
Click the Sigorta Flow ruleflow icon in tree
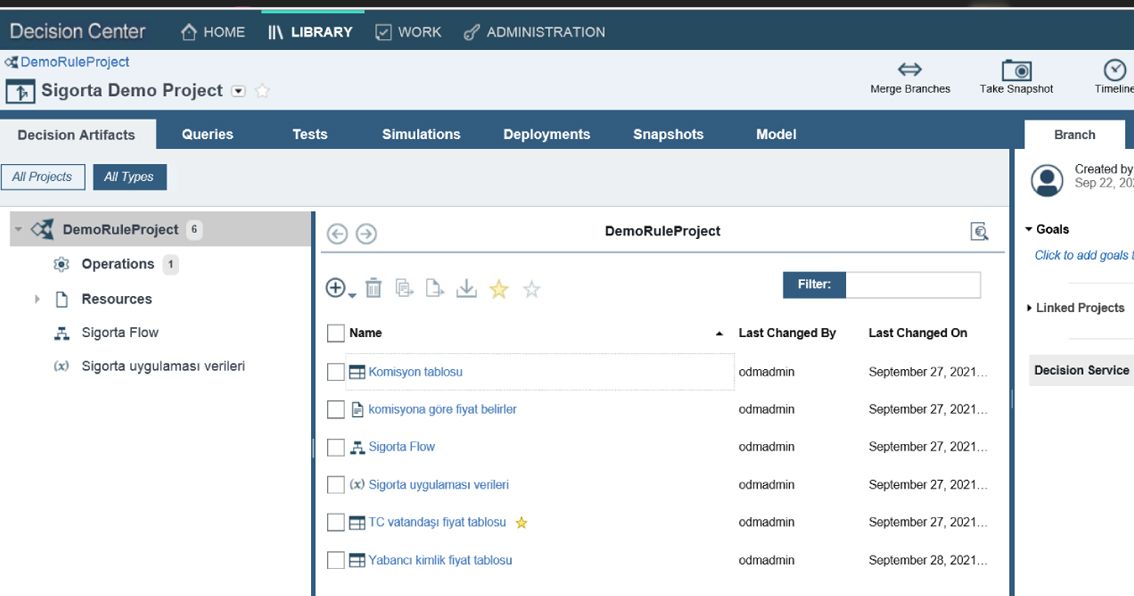click(62, 333)
